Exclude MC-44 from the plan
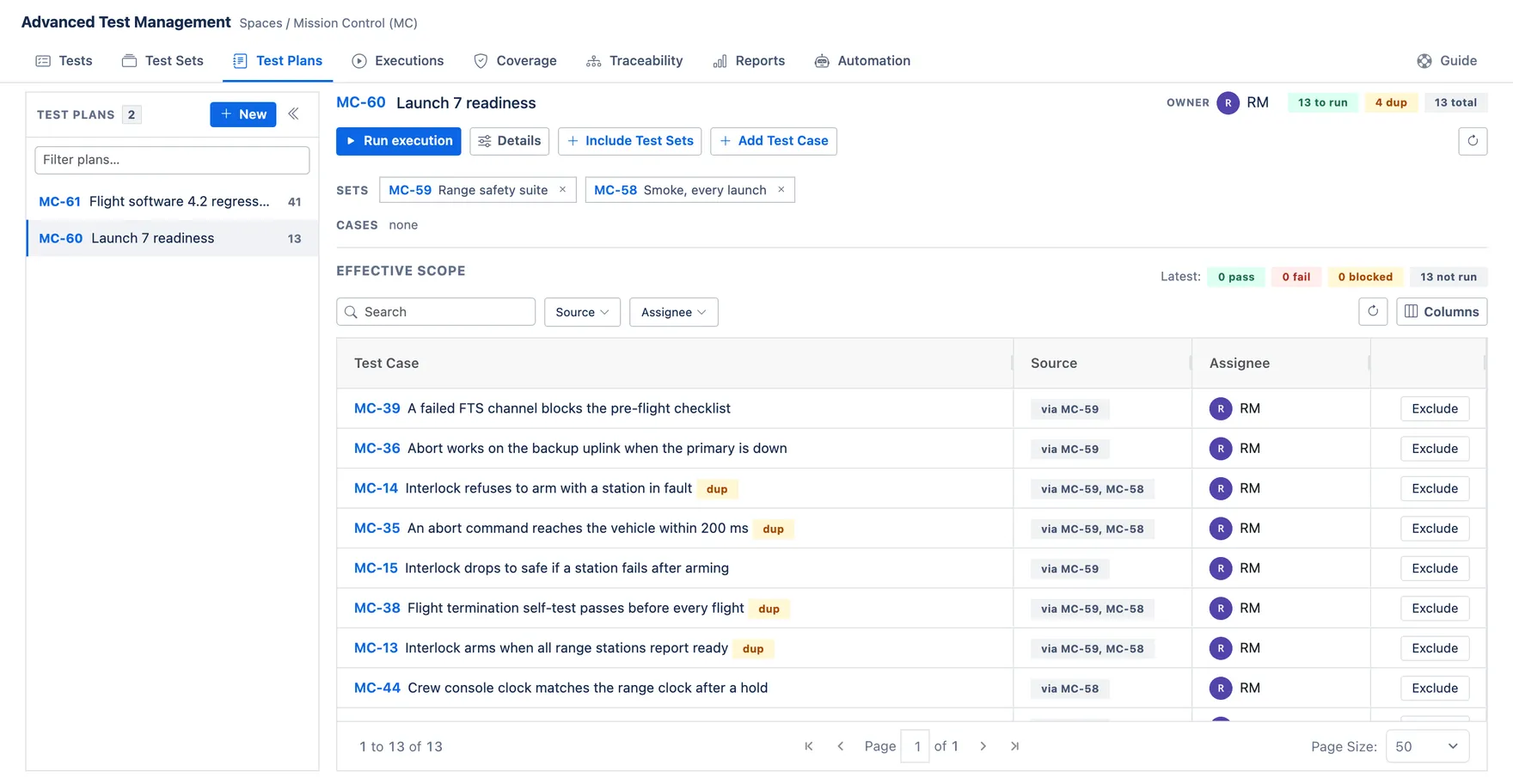1513x784 pixels. 1435,688
